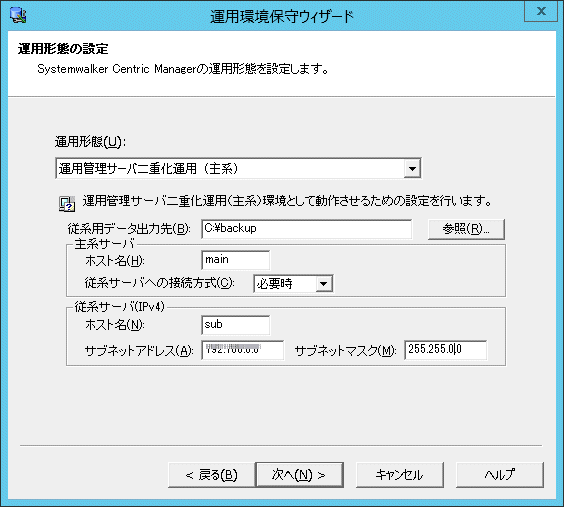
Task: Open the 運用形態 dropdown arrow
Action: (412, 168)
